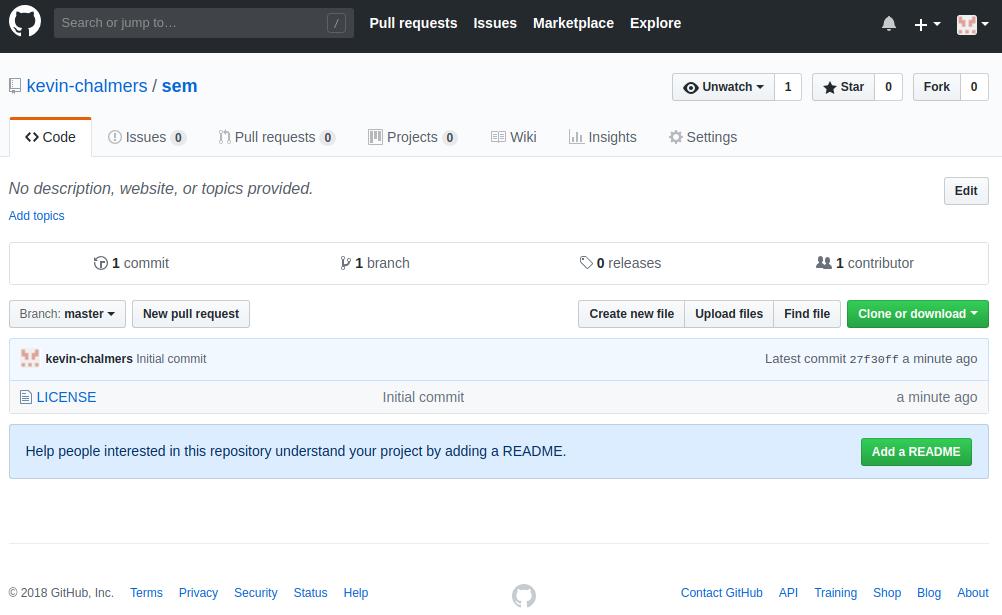Viewport: 1002px width, 615px height.
Task: Open the Clone or download dropdown
Action: click(x=917, y=314)
